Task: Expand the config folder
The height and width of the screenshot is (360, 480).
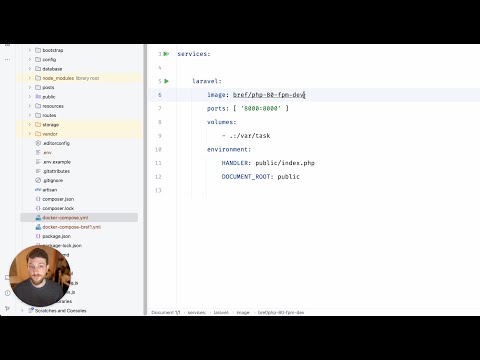Action: (x=30, y=59)
